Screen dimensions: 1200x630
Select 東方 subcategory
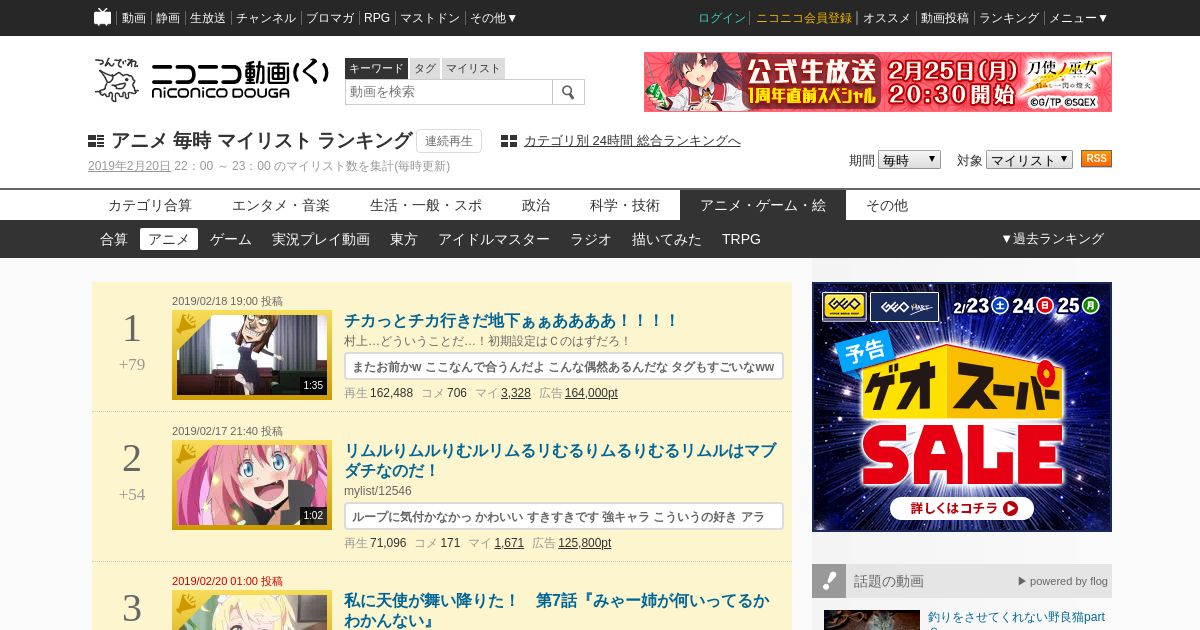[404, 239]
